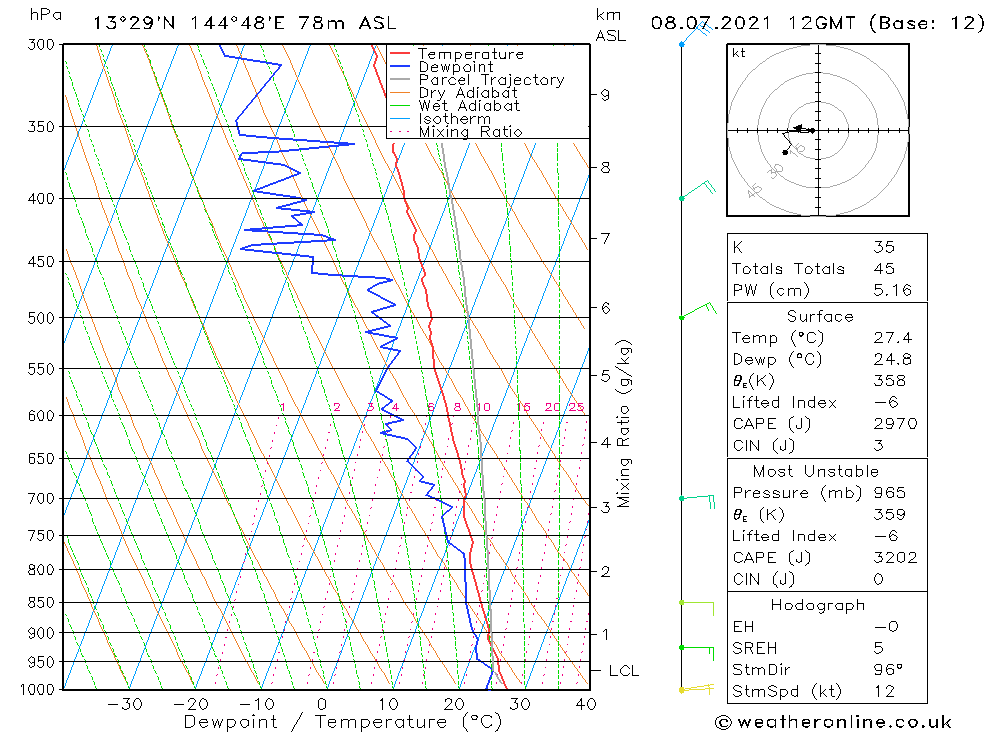1000x733 pixels.
Task: Click the StmSpd (kt) value 12
Action: pyautogui.click(x=884, y=692)
